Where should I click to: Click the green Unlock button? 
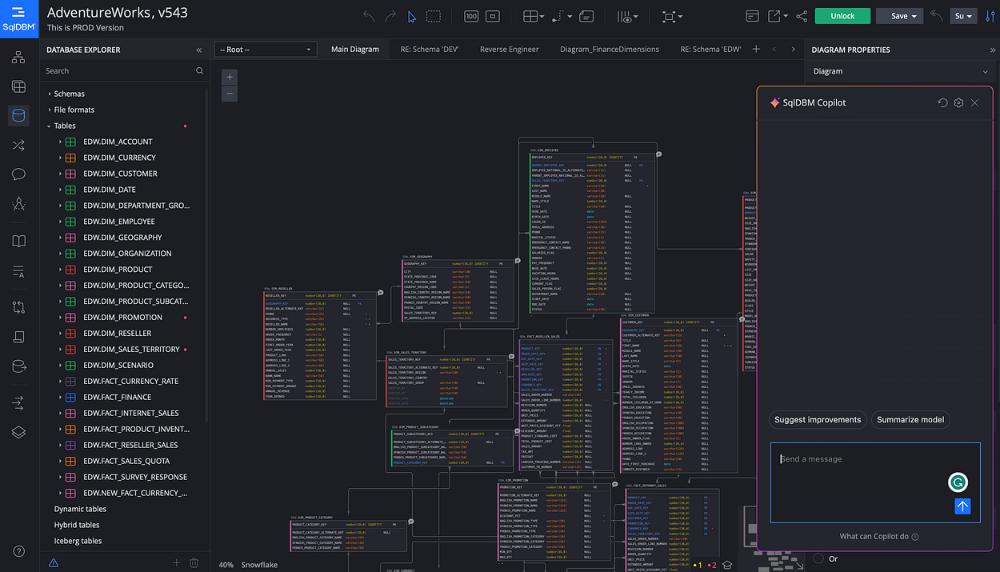pyautogui.click(x=842, y=16)
